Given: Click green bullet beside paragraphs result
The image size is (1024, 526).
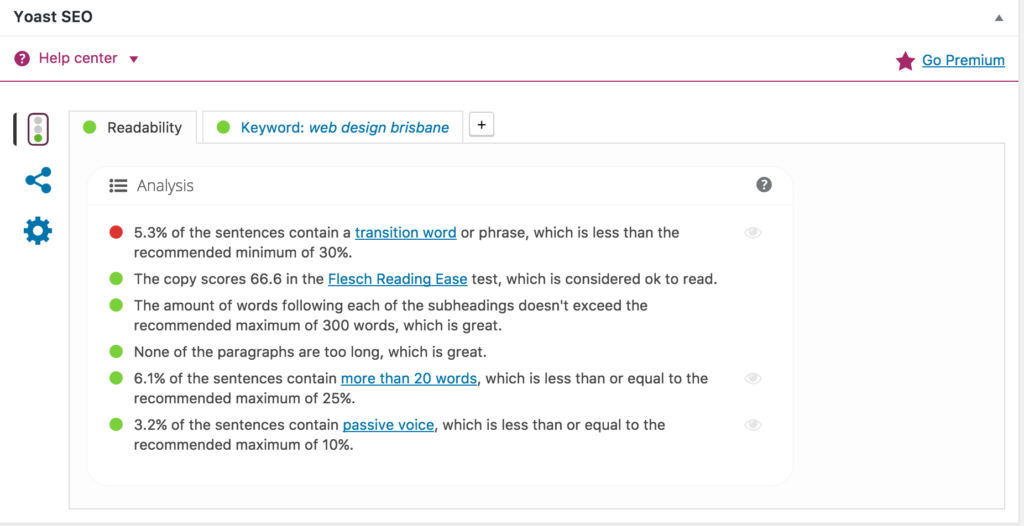Looking at the screenshot, I should click(116, 352).
